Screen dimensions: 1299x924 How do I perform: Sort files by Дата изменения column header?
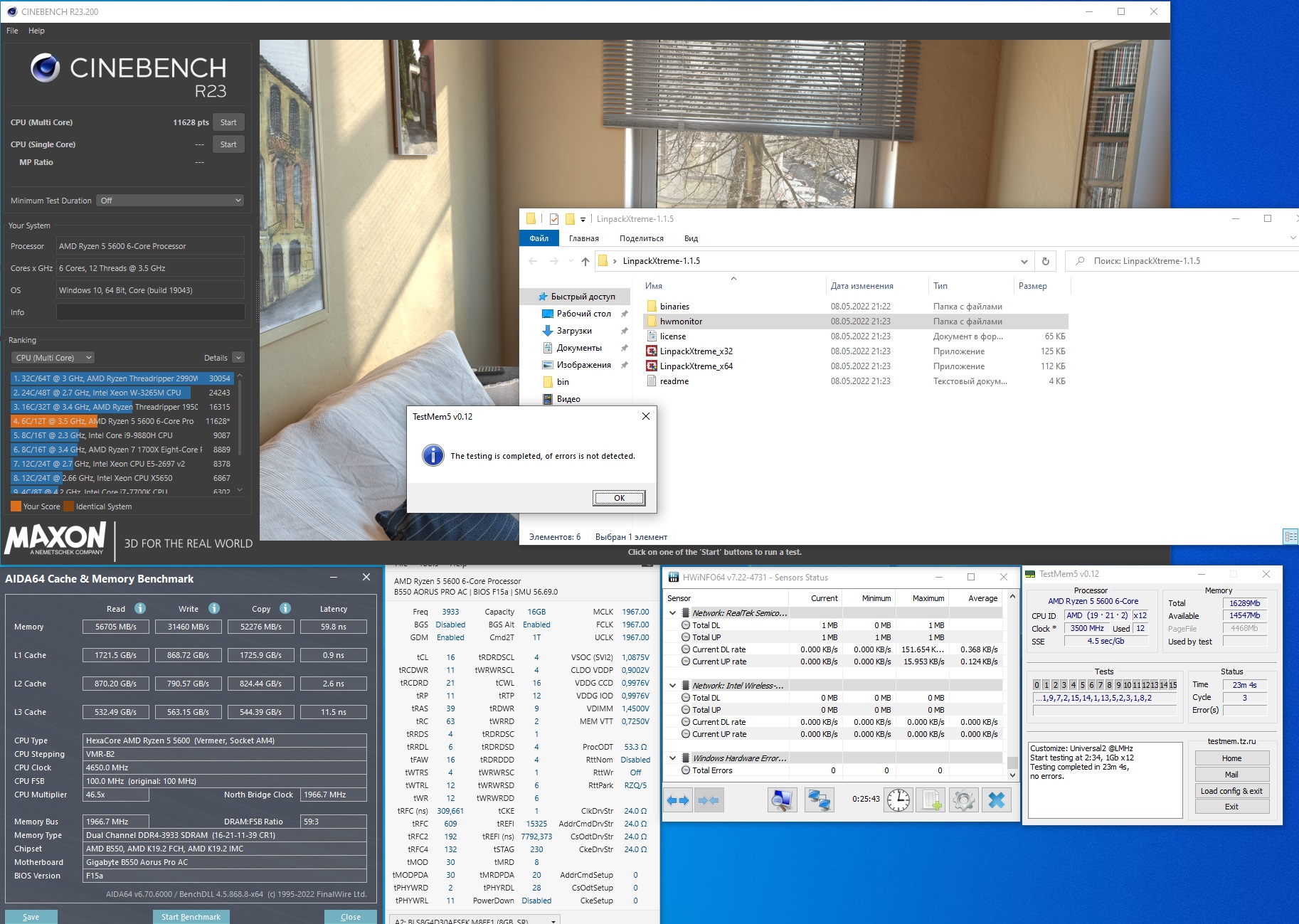click(861, 286)
